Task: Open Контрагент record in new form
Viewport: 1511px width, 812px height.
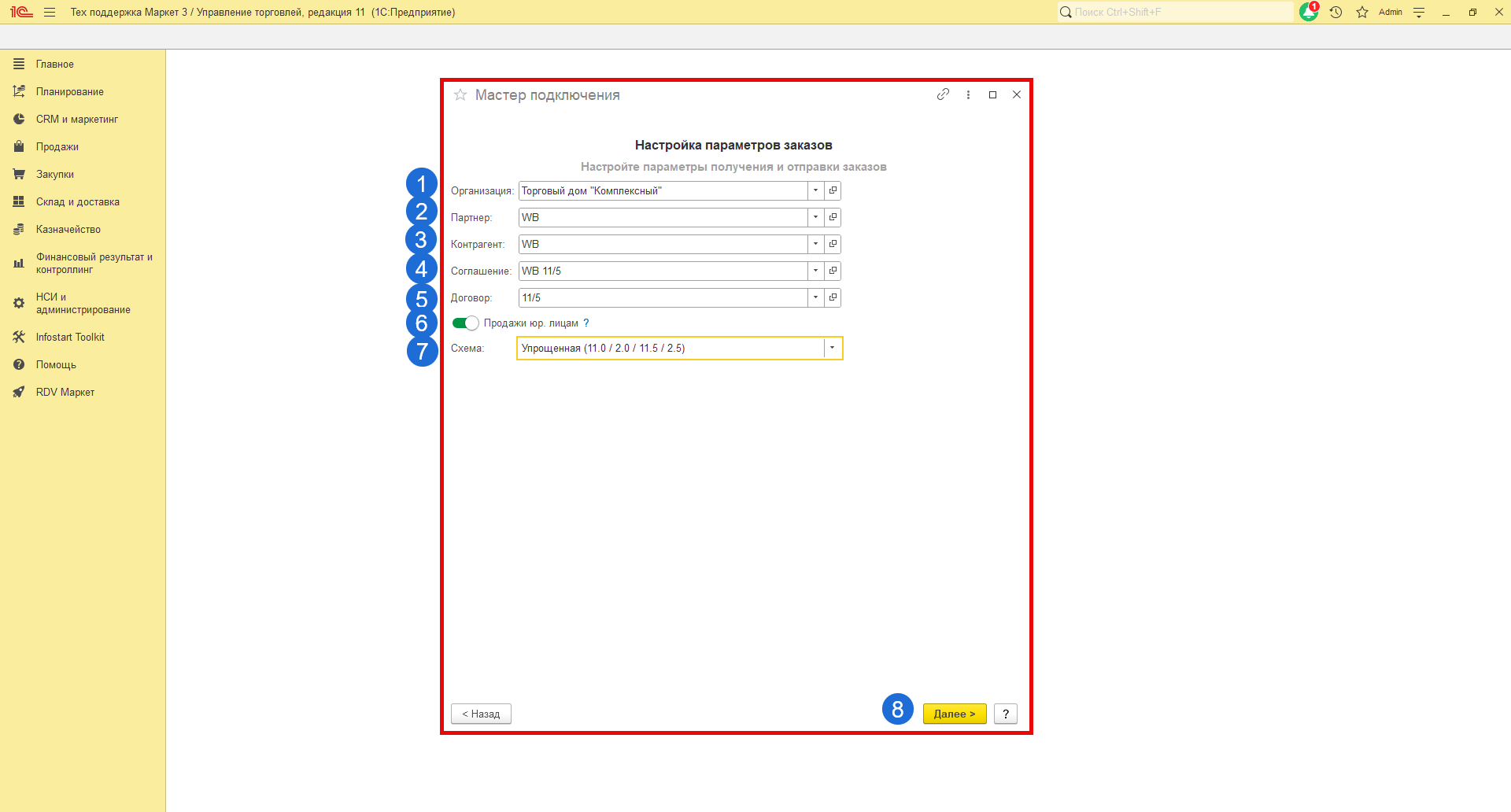Action: pos(833,244)
